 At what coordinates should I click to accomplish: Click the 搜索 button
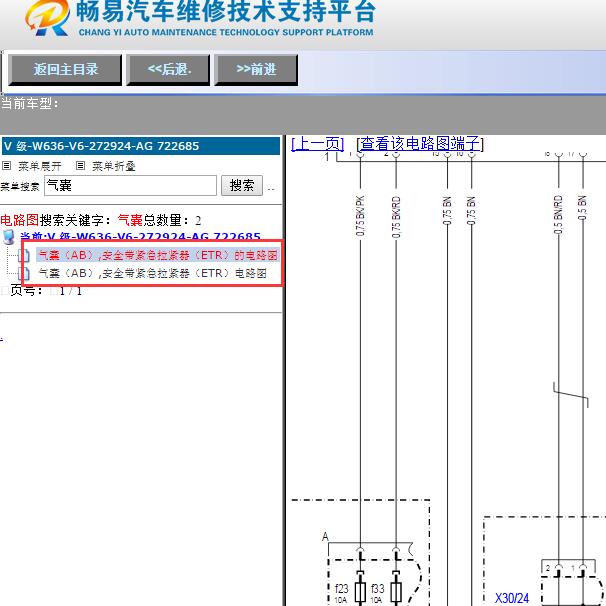[x=242, y=186]
